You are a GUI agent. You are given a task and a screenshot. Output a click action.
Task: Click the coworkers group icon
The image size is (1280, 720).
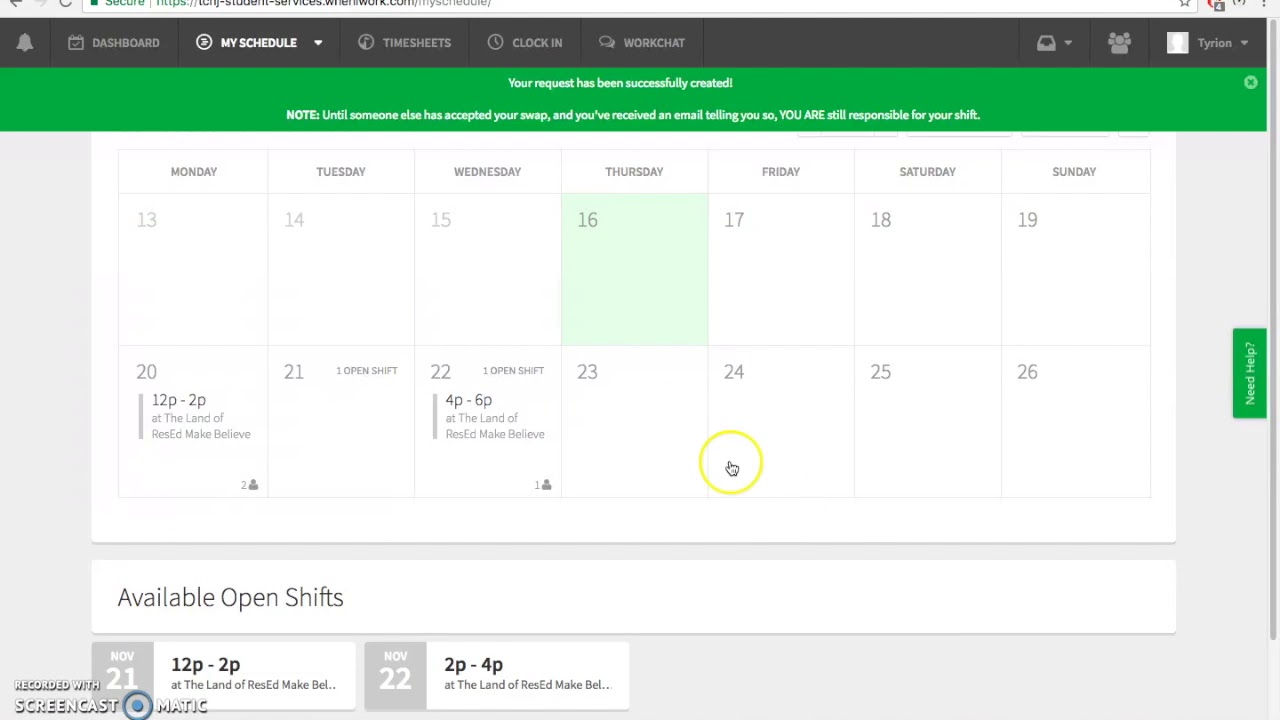pos(1119,43)
